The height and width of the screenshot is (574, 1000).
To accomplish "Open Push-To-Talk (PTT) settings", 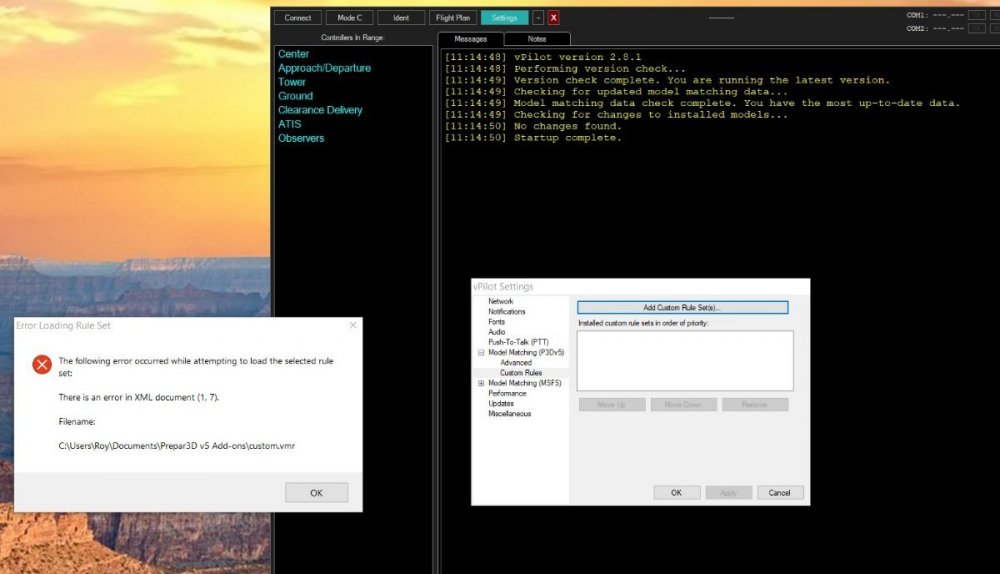I will point(518,342).
